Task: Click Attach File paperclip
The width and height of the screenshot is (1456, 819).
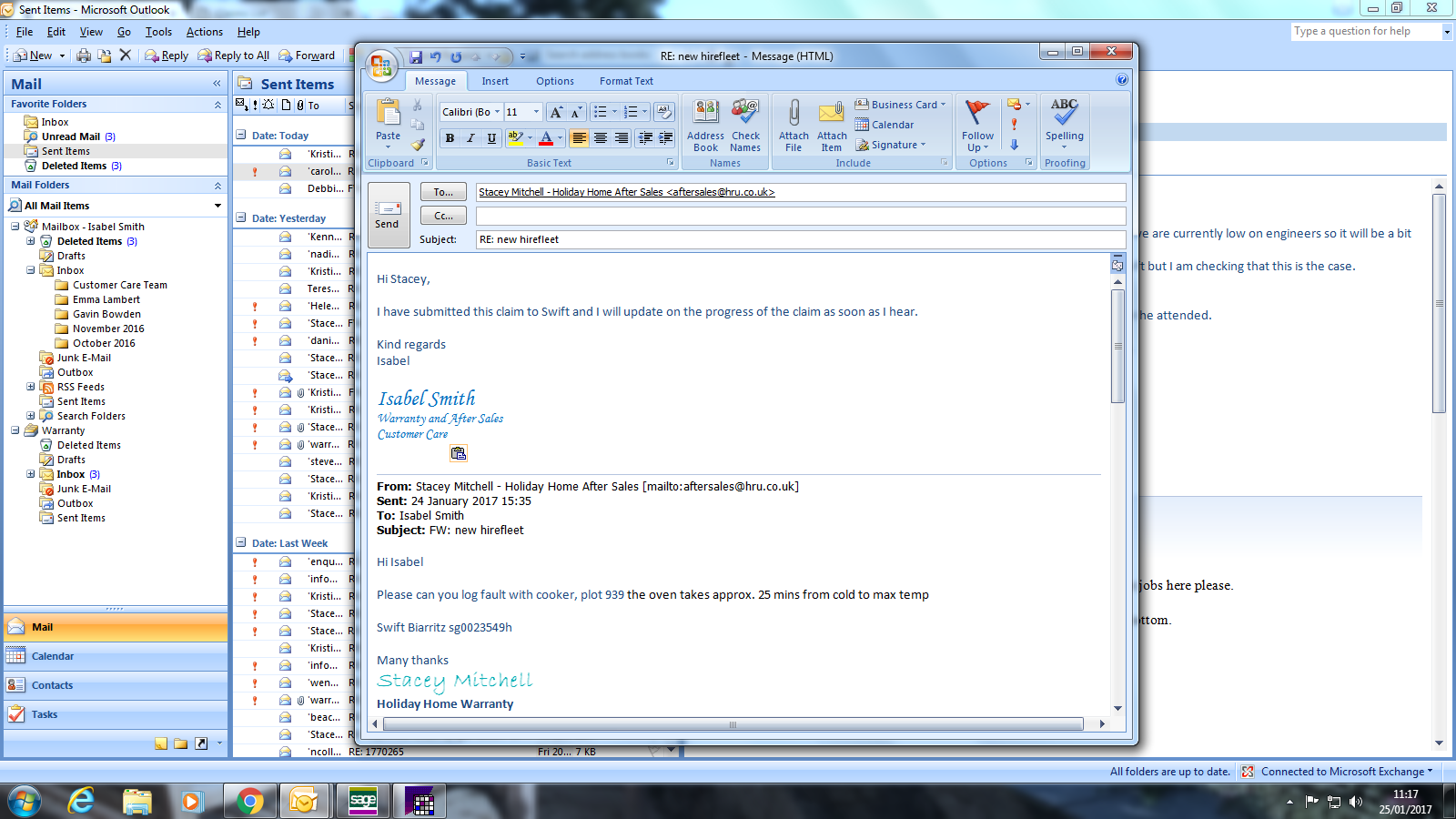Action: 794,126
